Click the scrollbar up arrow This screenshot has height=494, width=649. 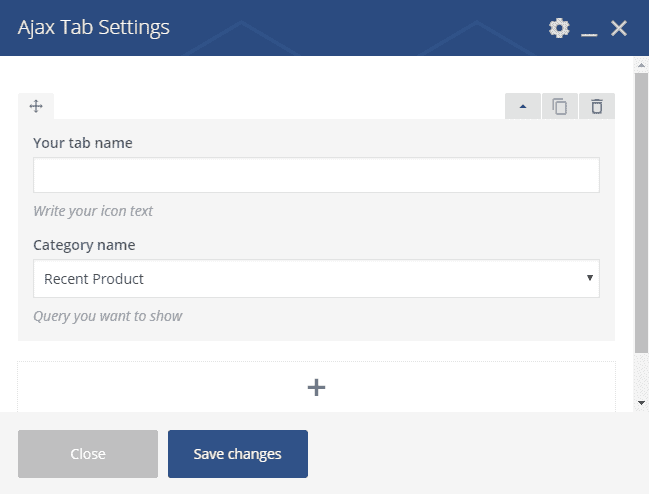point(641,64)
